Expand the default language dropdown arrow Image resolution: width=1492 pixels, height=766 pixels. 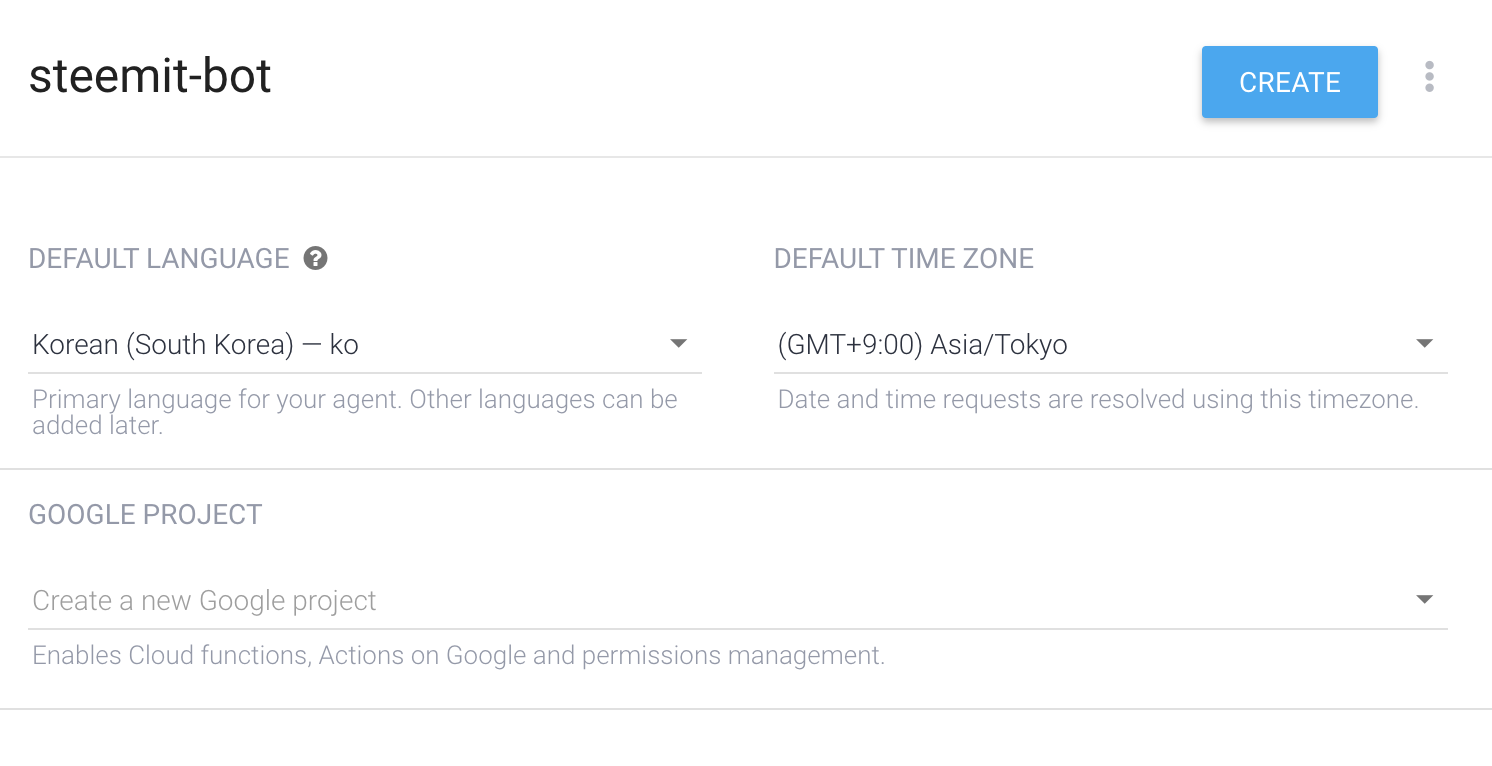click(678, 344)
